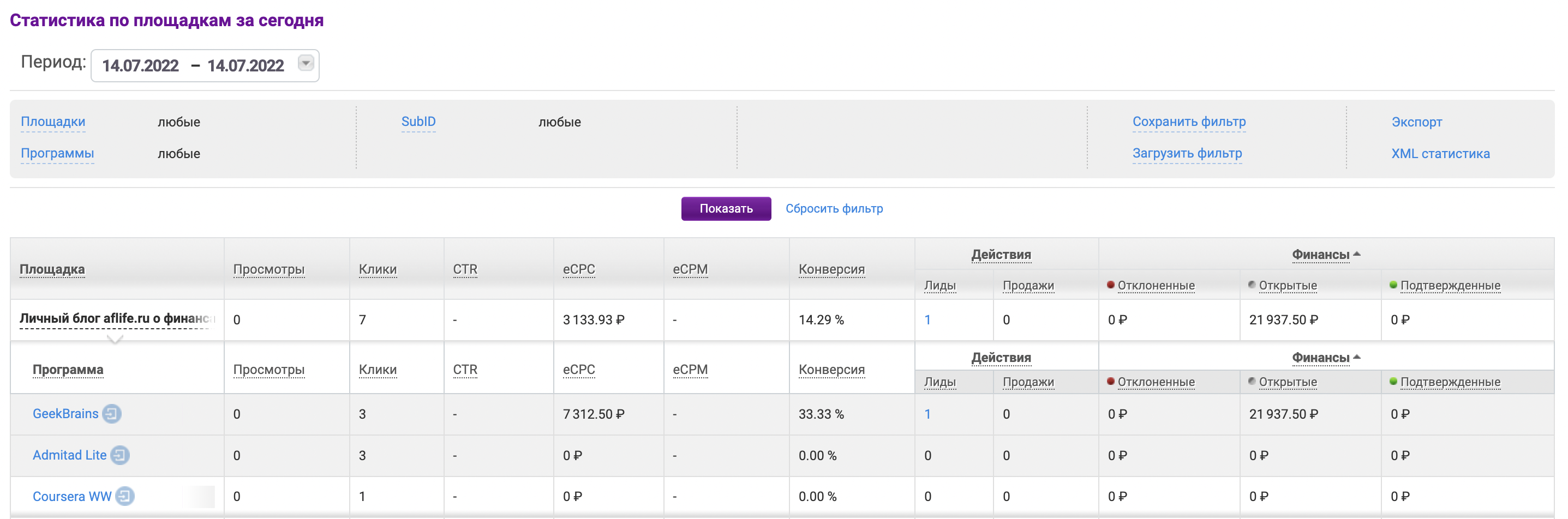Screen dimensions: 1568x519
Task: Click Сохранить фильтр link
Action: pos(1188,122)
